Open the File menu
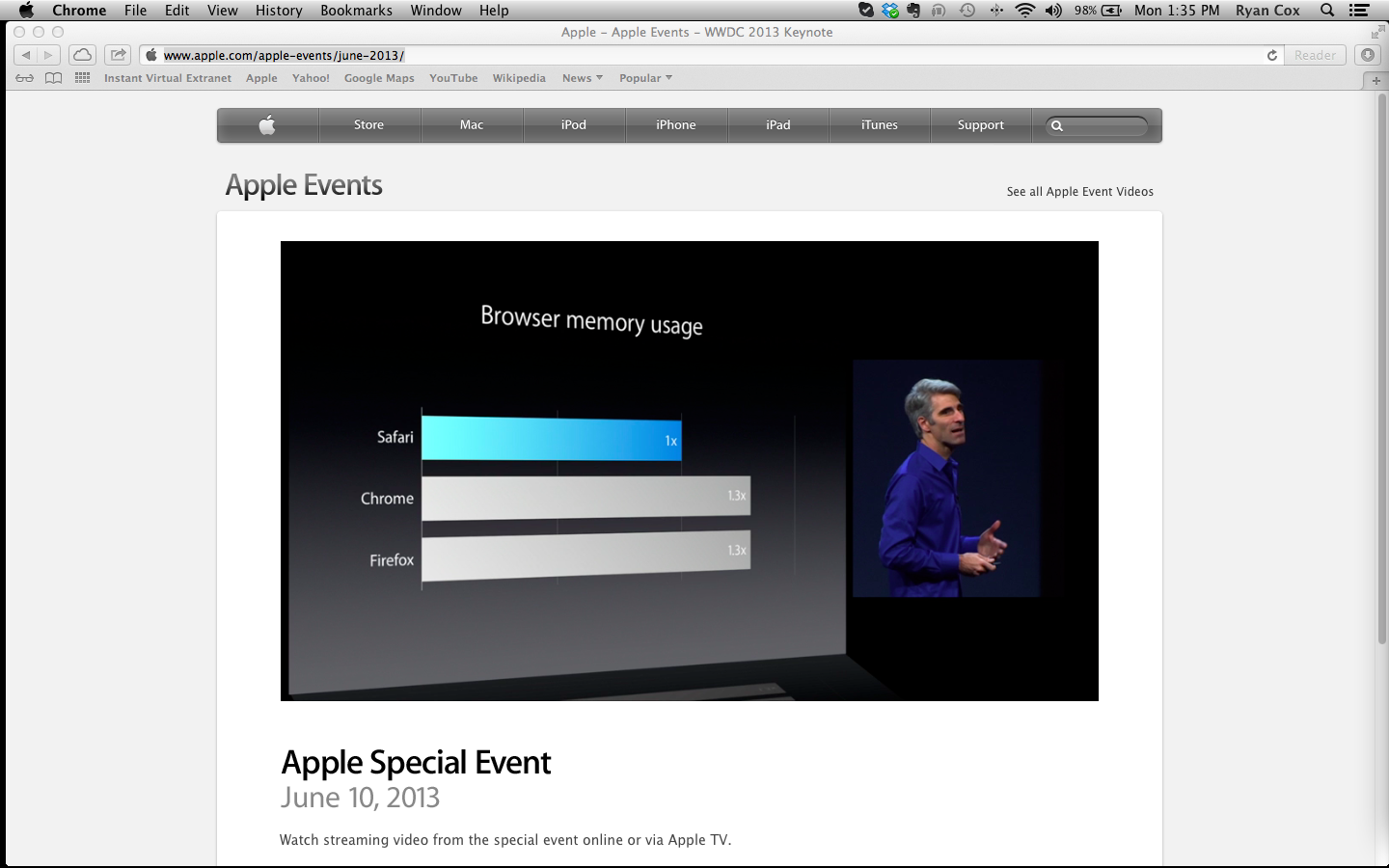The image size is (1389, 868). [x=135, y=11]
